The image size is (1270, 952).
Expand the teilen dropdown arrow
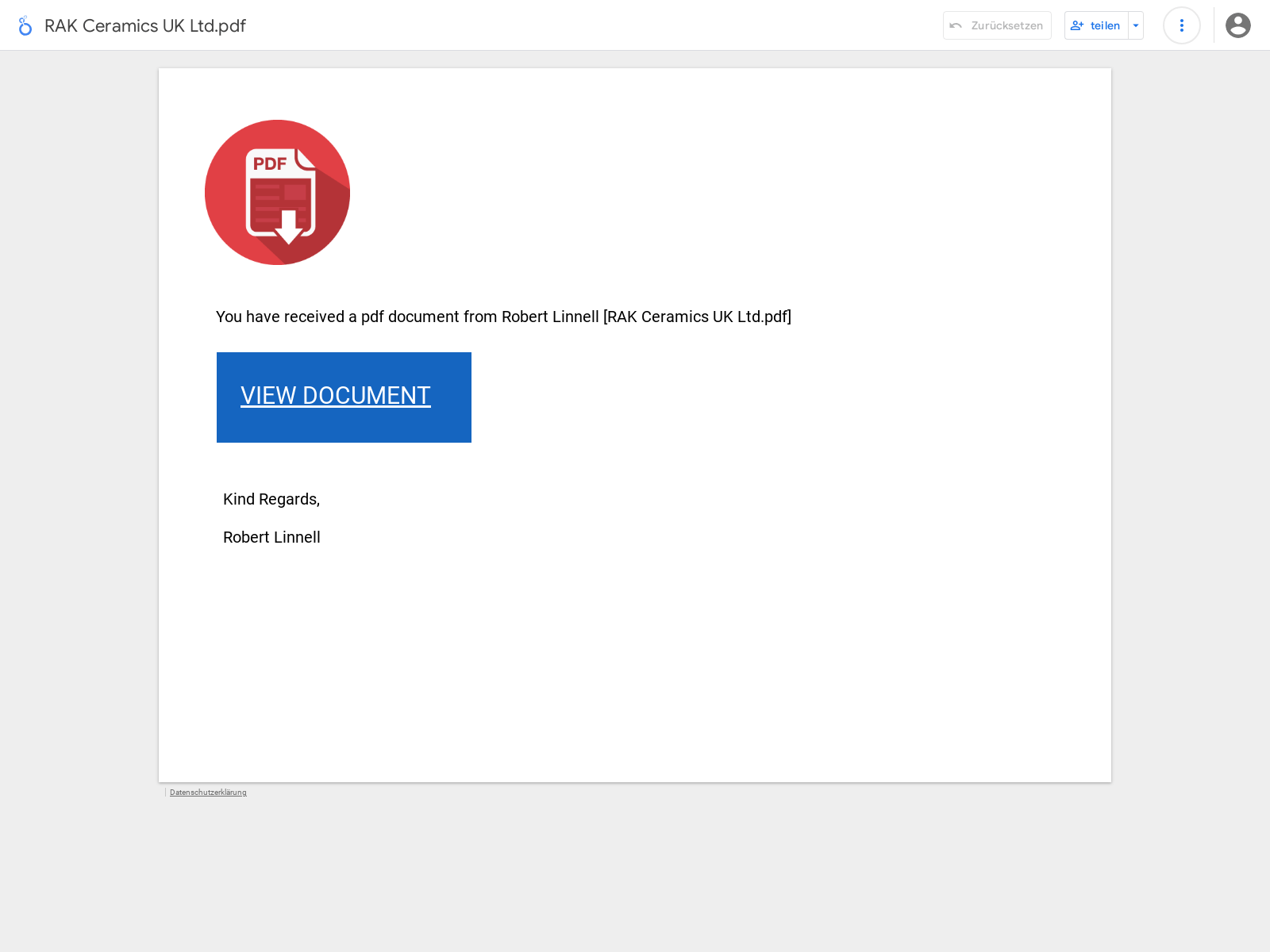click(x=1136, y=25)
